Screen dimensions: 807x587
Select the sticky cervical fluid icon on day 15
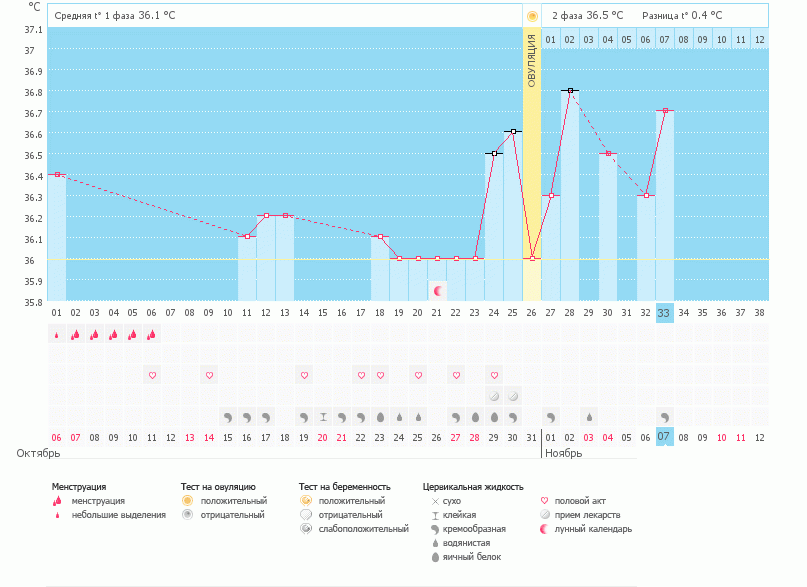(323, 417)
